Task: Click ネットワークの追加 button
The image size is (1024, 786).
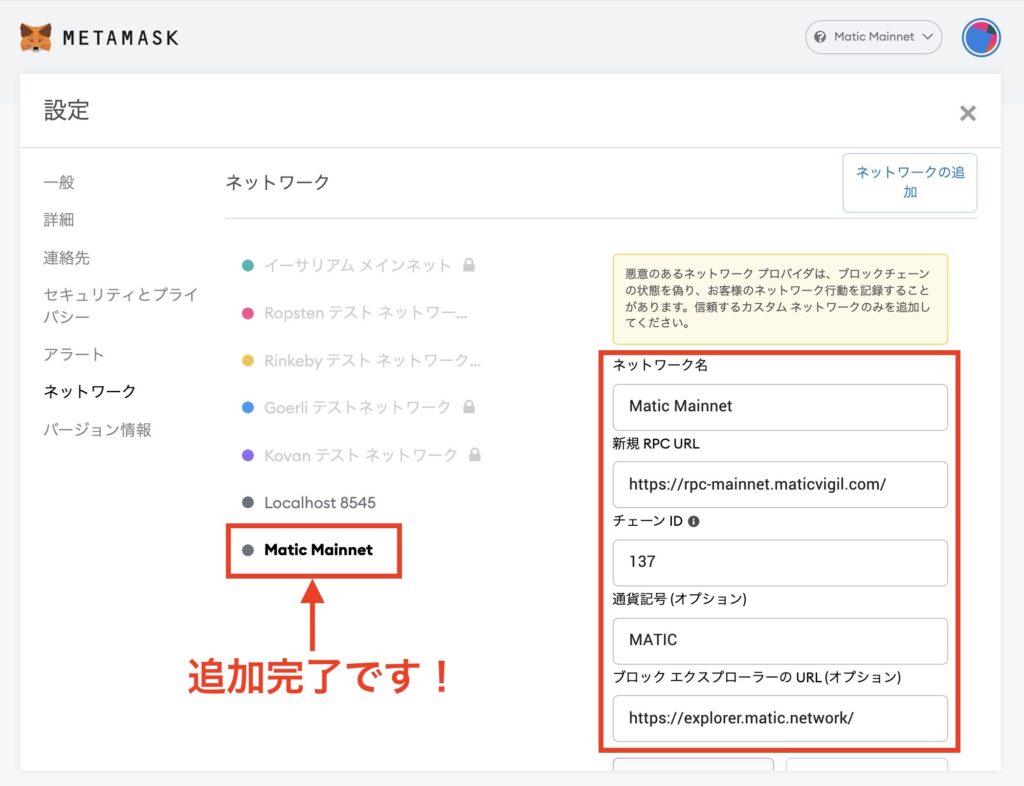Action: pyautogui.click(x=910, y=182)
